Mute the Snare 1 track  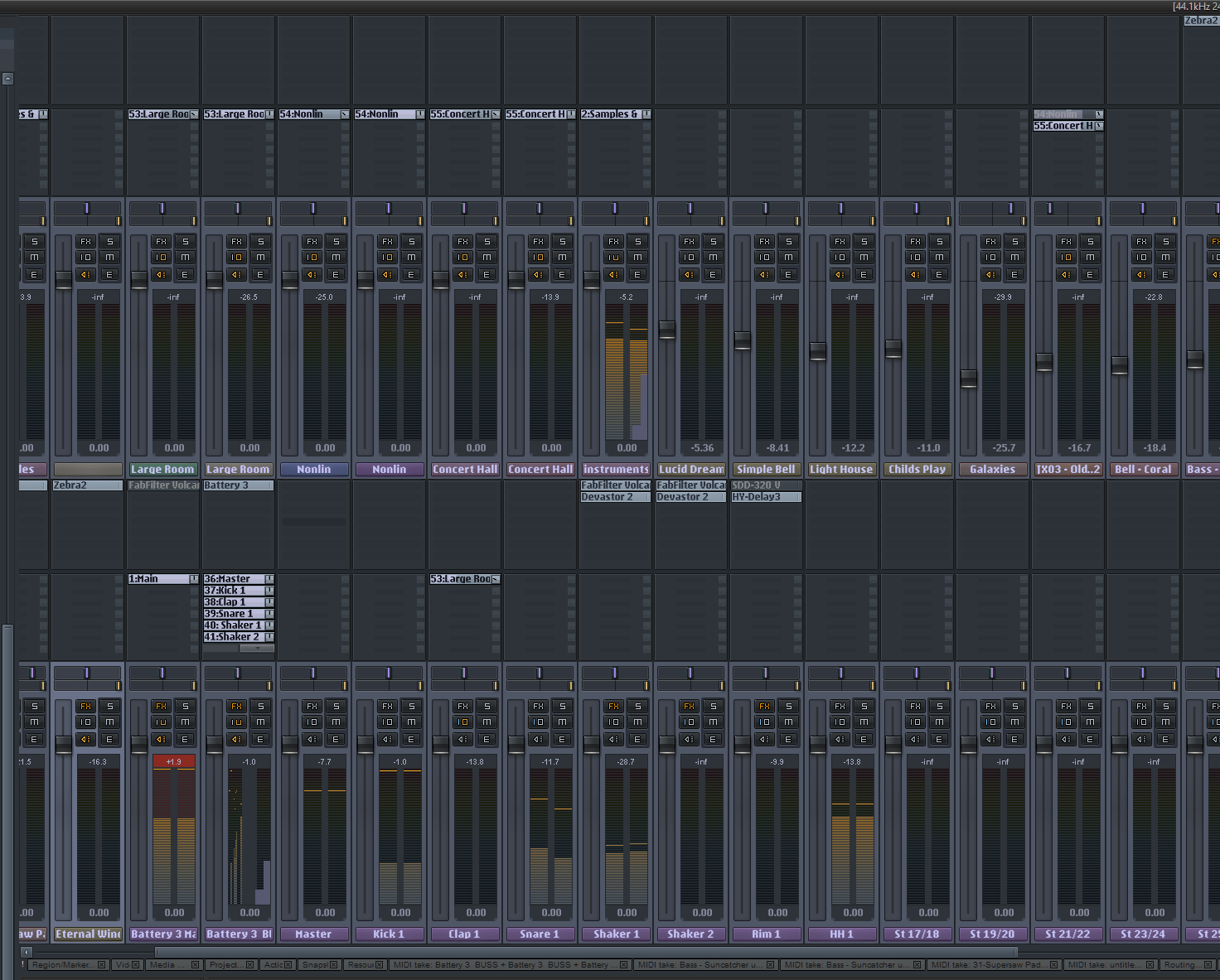[562, 722]
